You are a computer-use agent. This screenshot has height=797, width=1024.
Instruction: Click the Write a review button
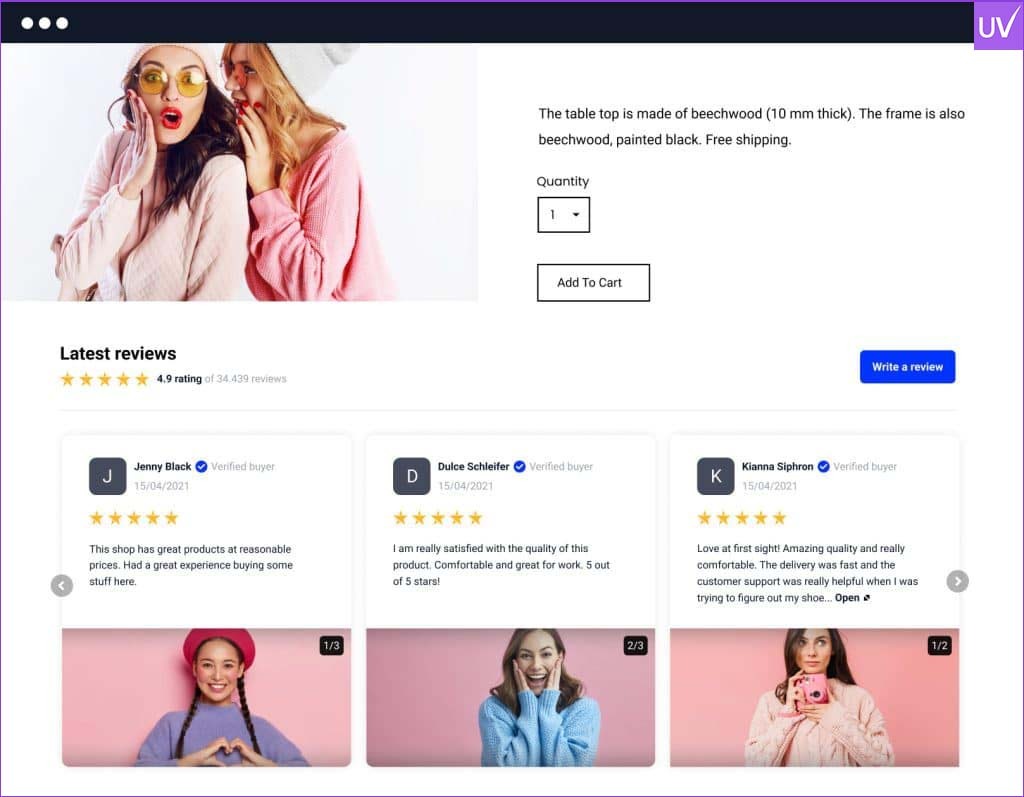(x=907, y=367)
